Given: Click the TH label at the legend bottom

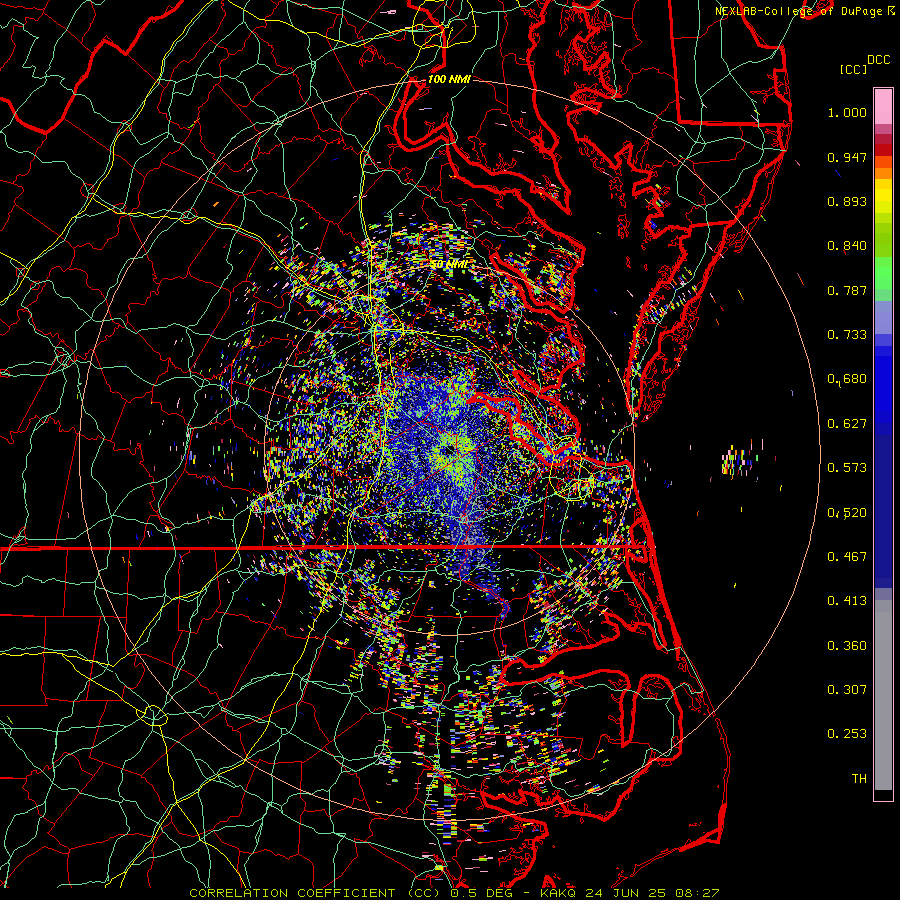Looking at the screenshot, I should [x=859, y=779].
